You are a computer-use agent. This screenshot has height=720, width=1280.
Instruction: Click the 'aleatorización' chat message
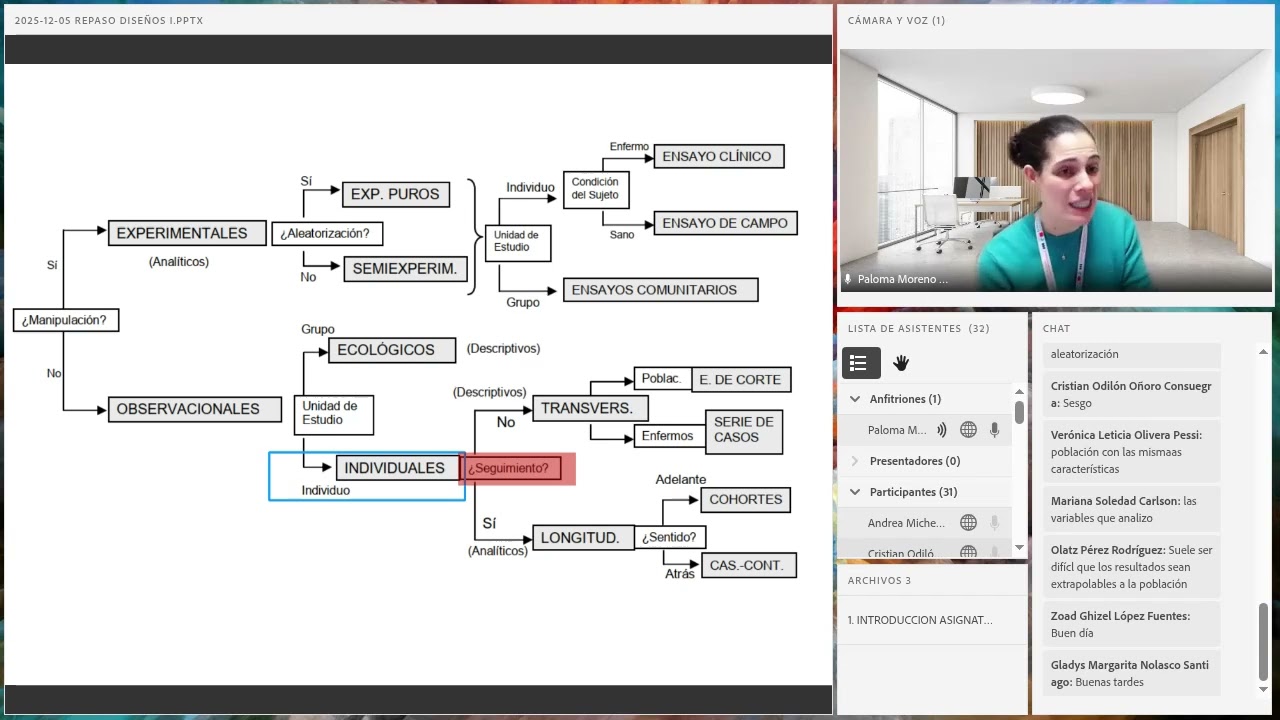[x=1133, y=354]
